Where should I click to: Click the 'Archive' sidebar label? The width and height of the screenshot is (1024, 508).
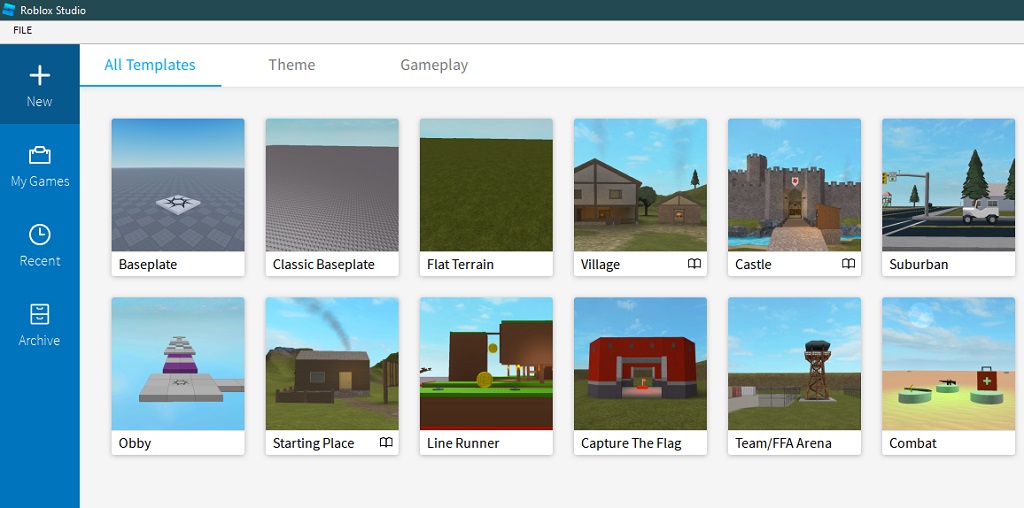coord(39,340)
